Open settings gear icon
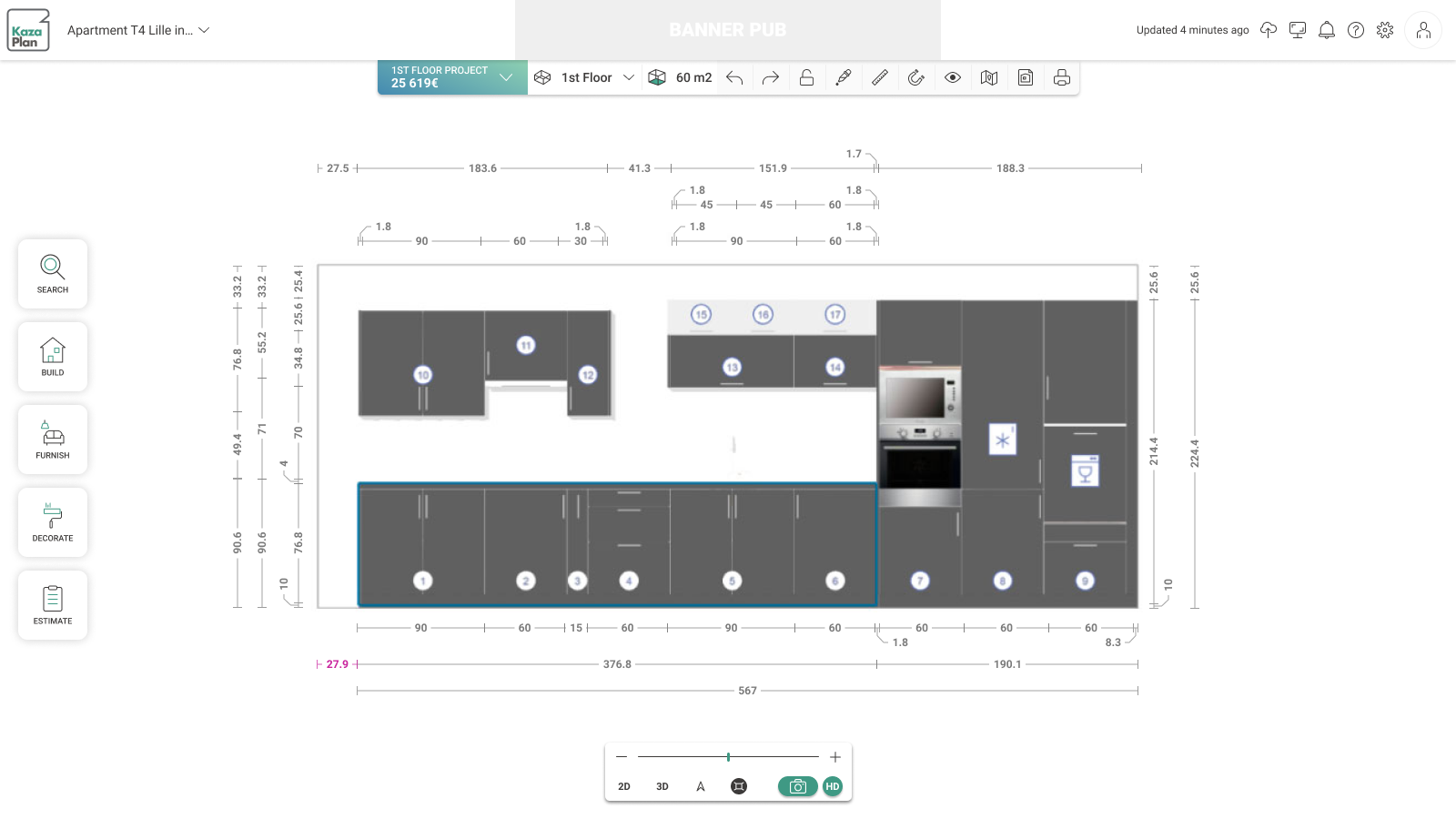Screen dimensions: 1456x819 tap(1385, 30)
